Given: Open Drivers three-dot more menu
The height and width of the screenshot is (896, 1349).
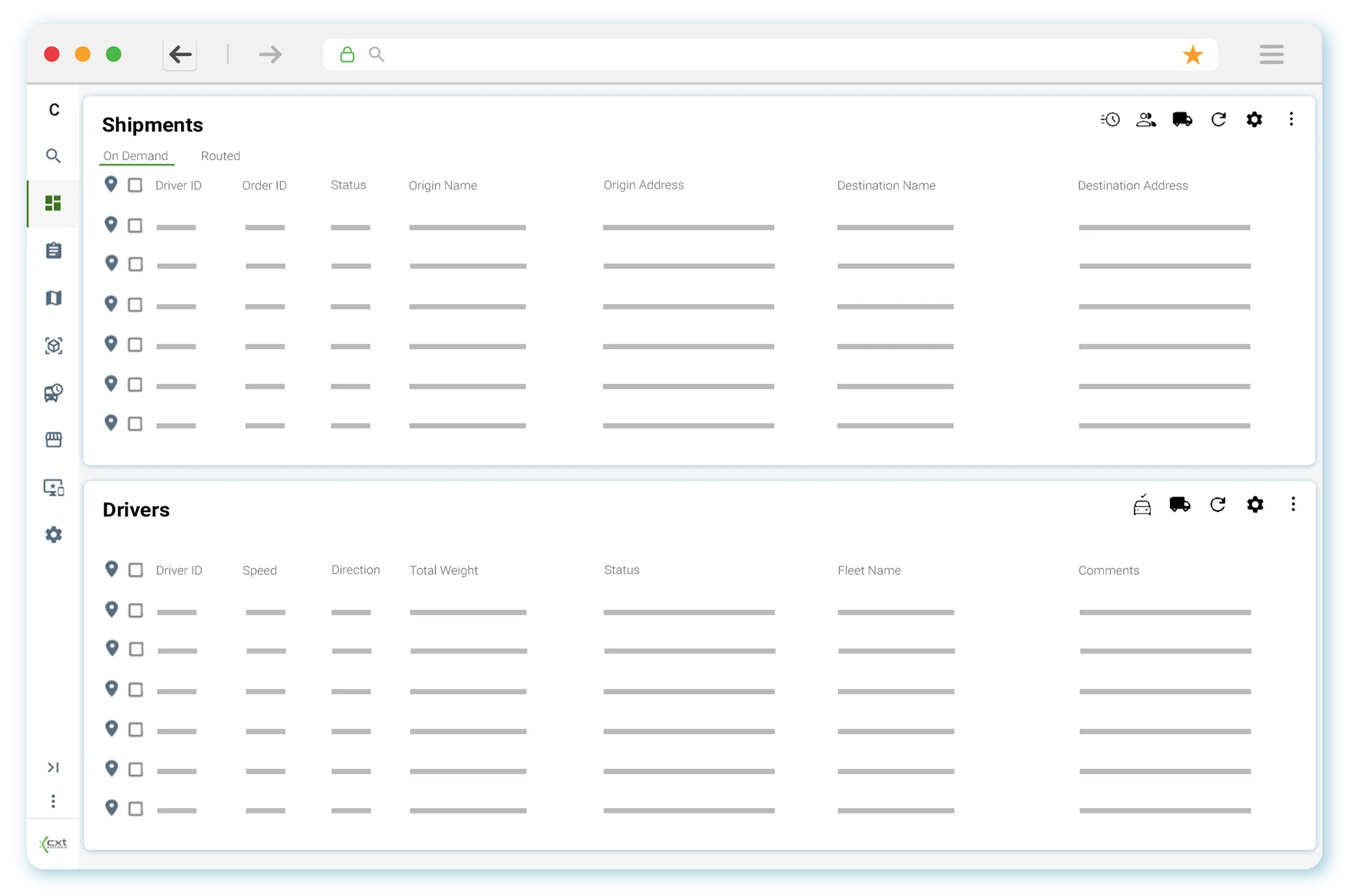Looking at the screenshot, I should click(x=1293, y=504).
